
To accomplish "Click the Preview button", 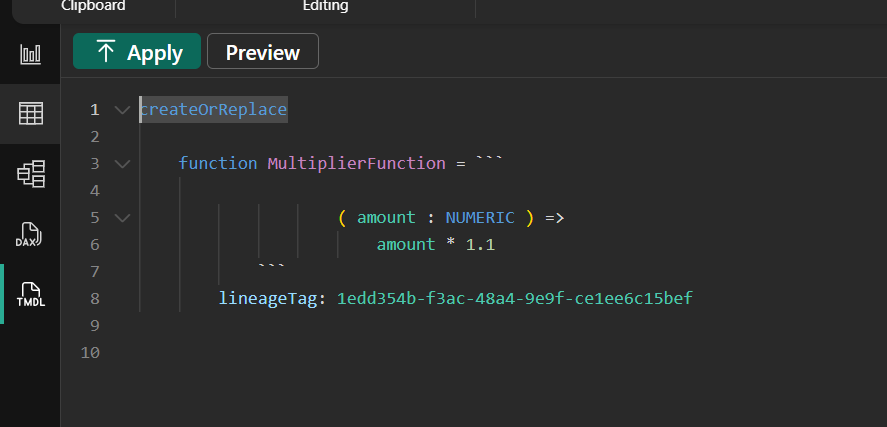I will click(x=262, y=52).
